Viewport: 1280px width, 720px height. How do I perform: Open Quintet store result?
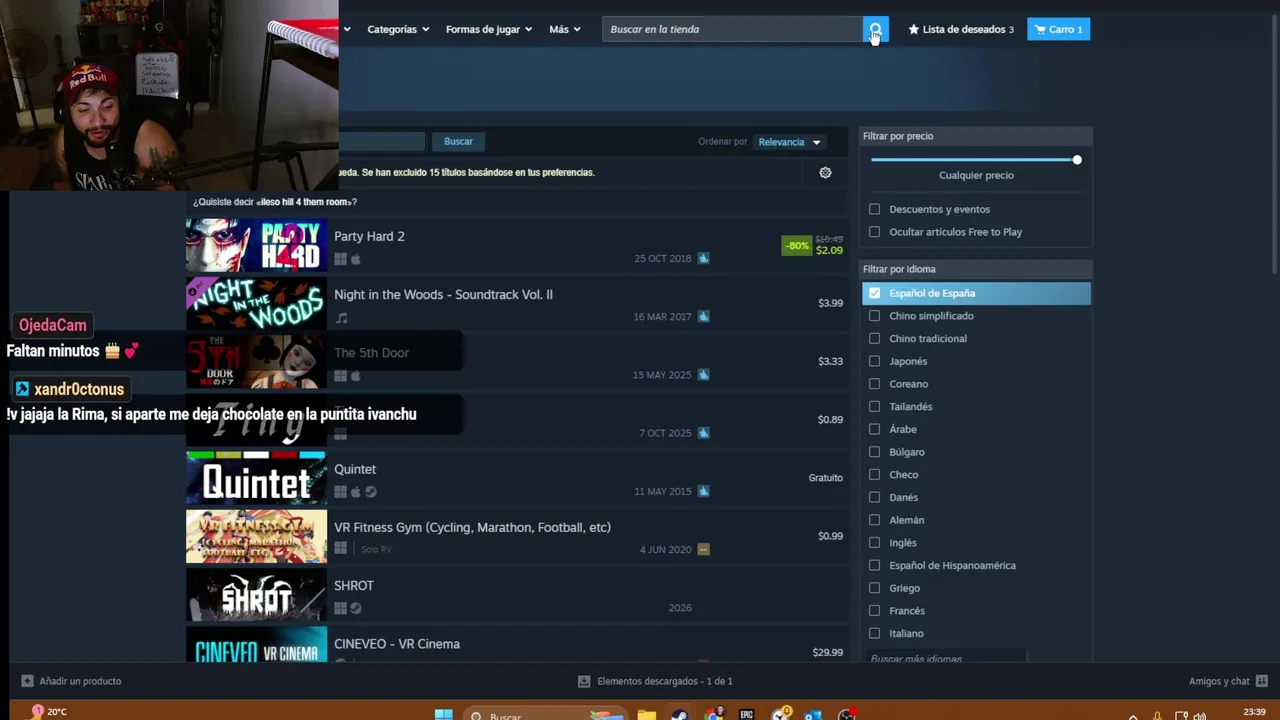(x=516, y=479)
